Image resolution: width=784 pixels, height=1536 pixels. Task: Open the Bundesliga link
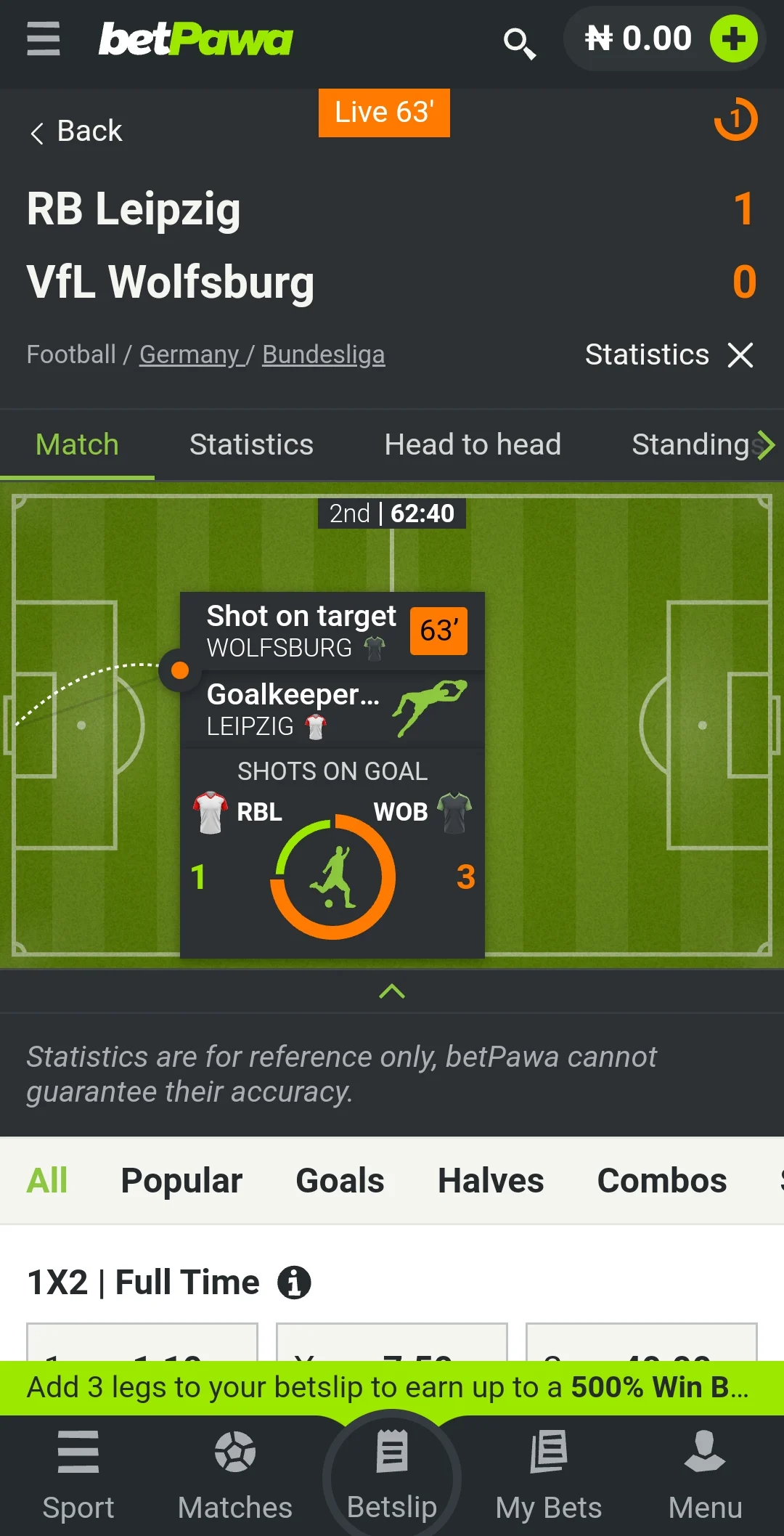tap(323, 354)
